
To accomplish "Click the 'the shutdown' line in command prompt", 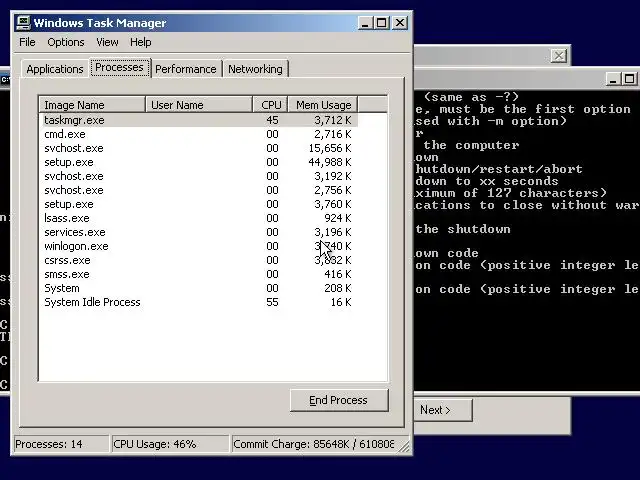I will click(463, 229).
